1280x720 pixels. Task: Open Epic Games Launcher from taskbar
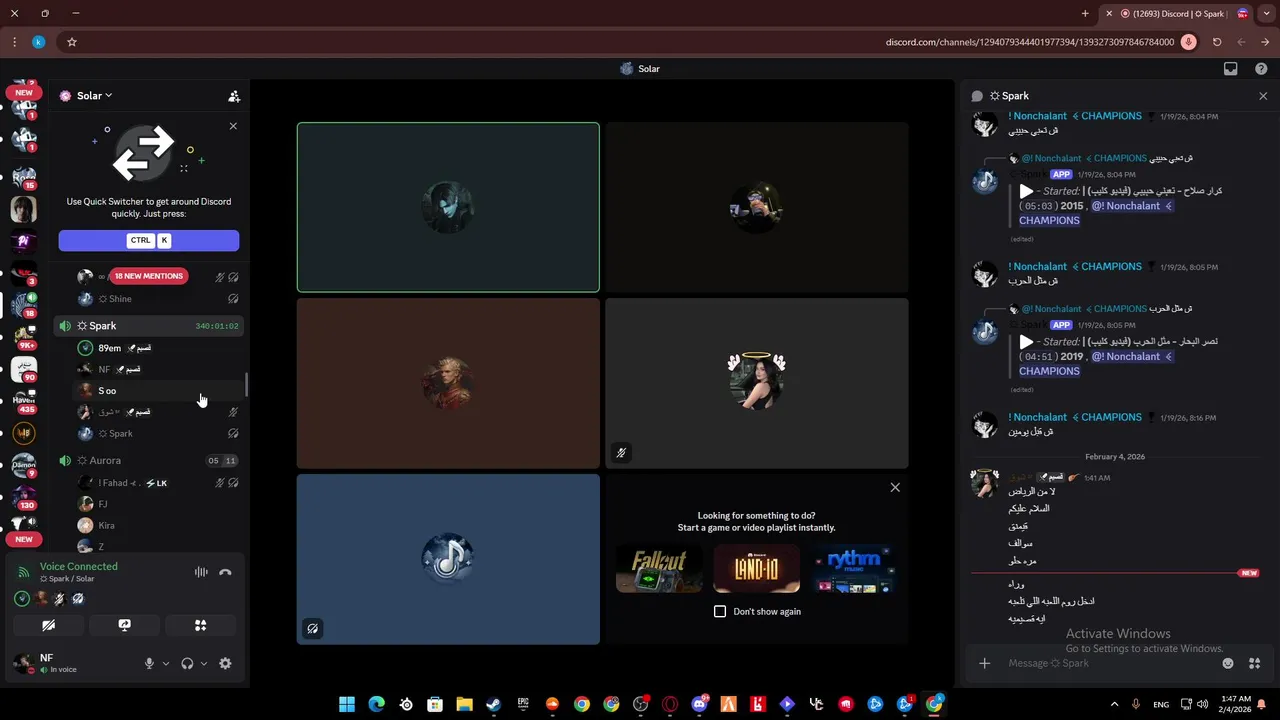523,704
